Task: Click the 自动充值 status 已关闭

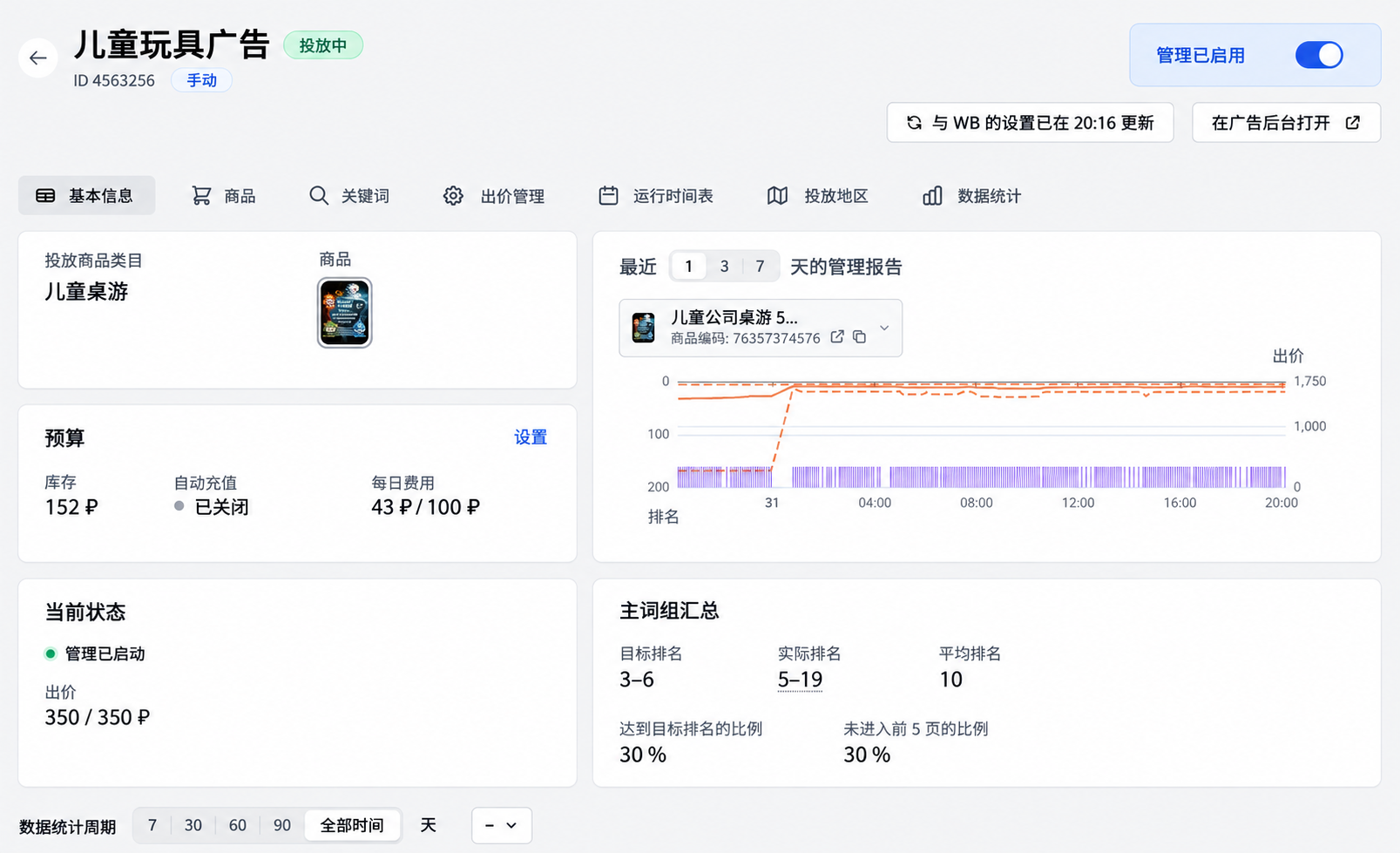Action: [x=221, y=507]
